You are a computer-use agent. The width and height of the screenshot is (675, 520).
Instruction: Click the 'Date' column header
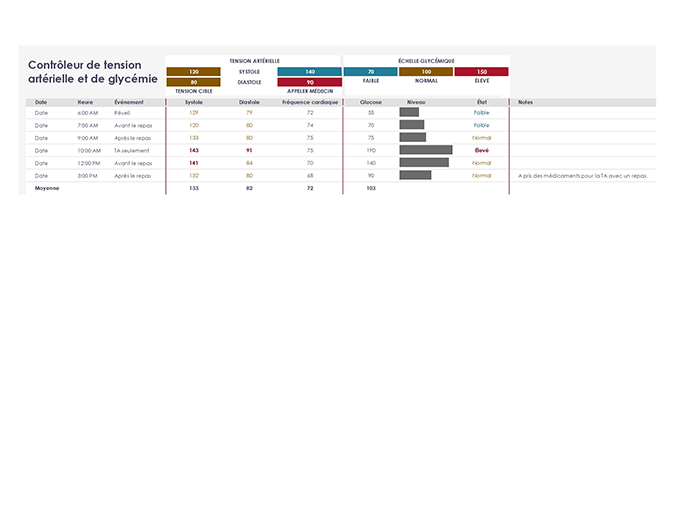point(41,102)
